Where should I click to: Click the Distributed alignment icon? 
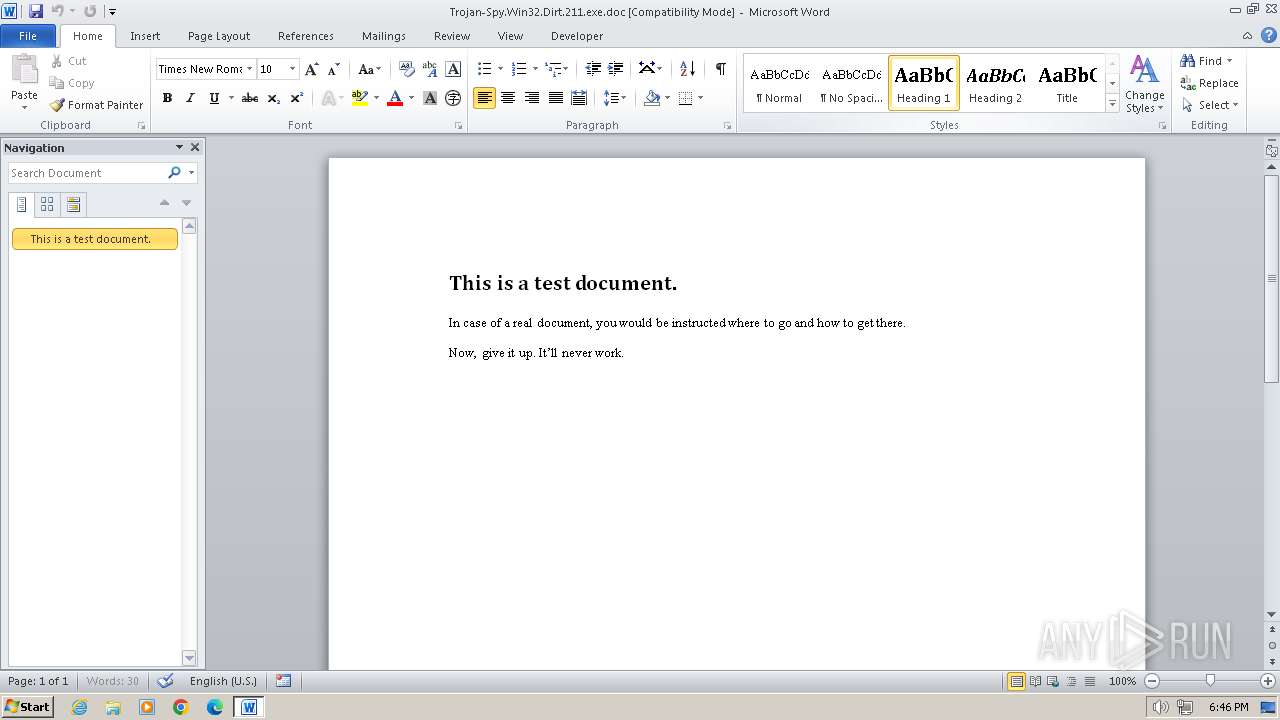tap(579, 98)
